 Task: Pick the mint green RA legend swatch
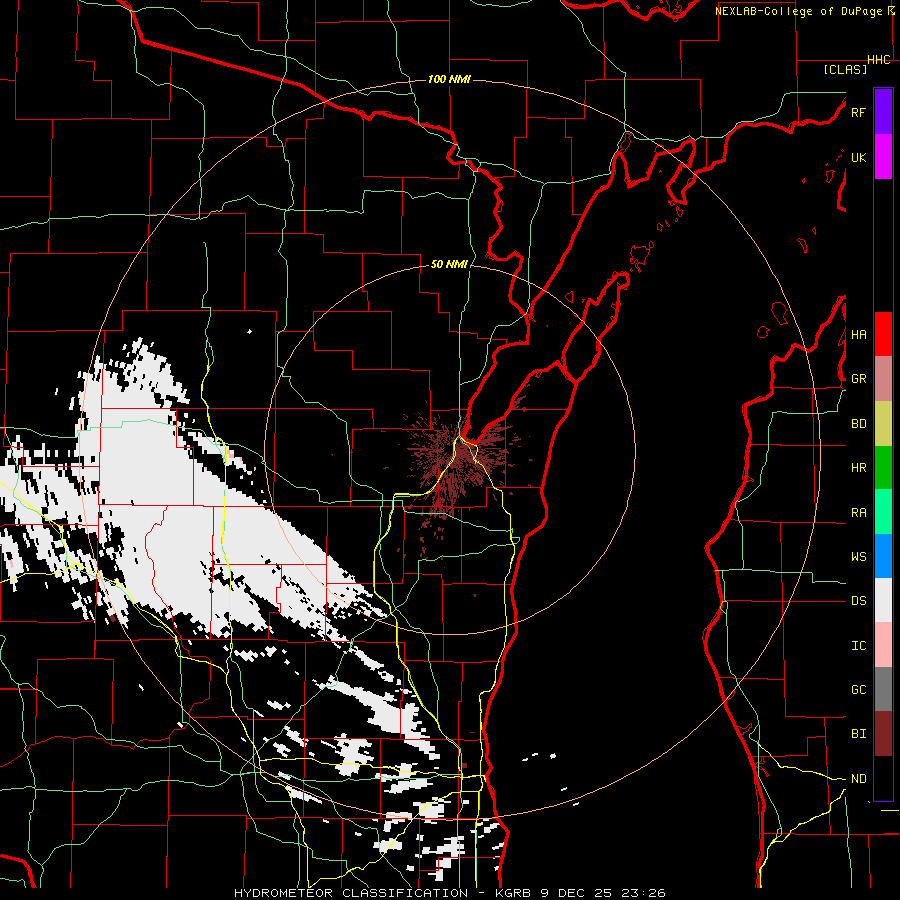[x=883, y=512]
